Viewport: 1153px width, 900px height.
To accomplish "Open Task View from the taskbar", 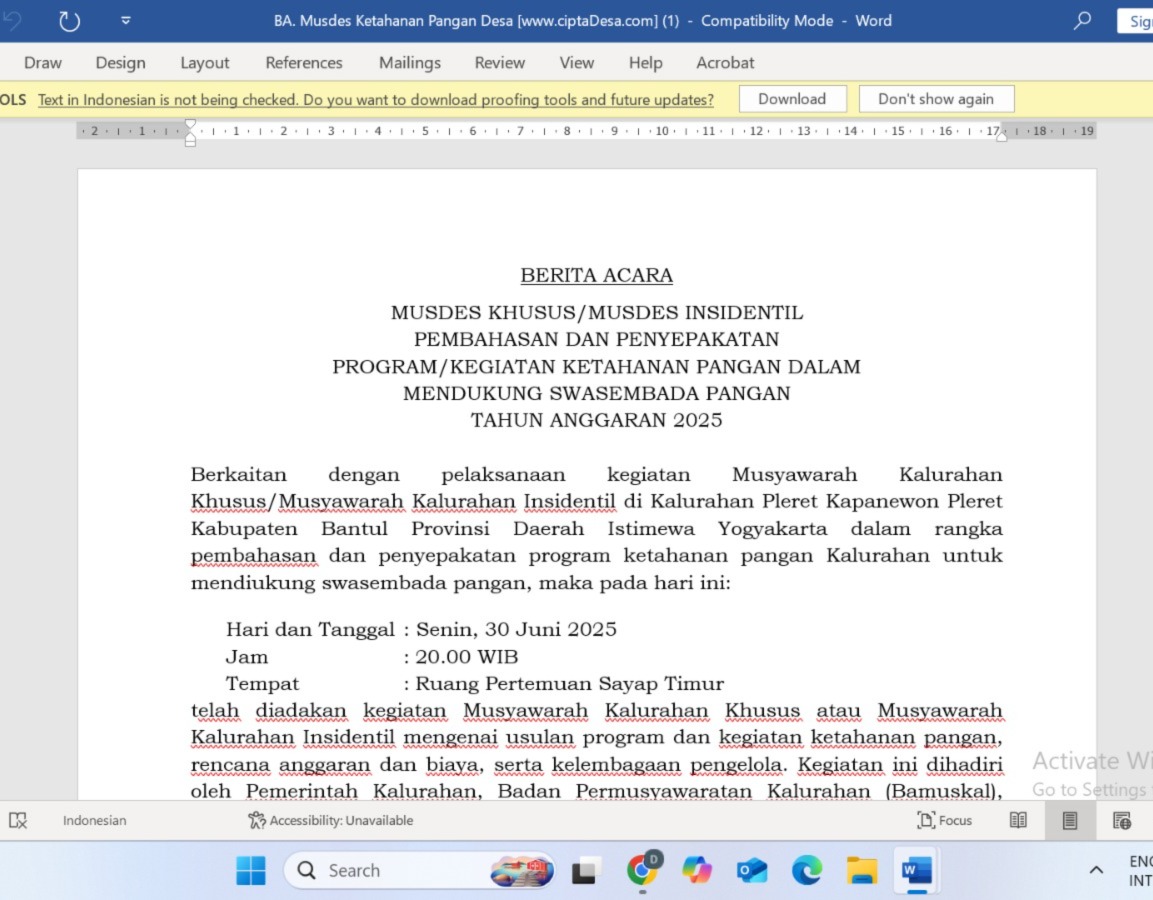I will 585,871.
